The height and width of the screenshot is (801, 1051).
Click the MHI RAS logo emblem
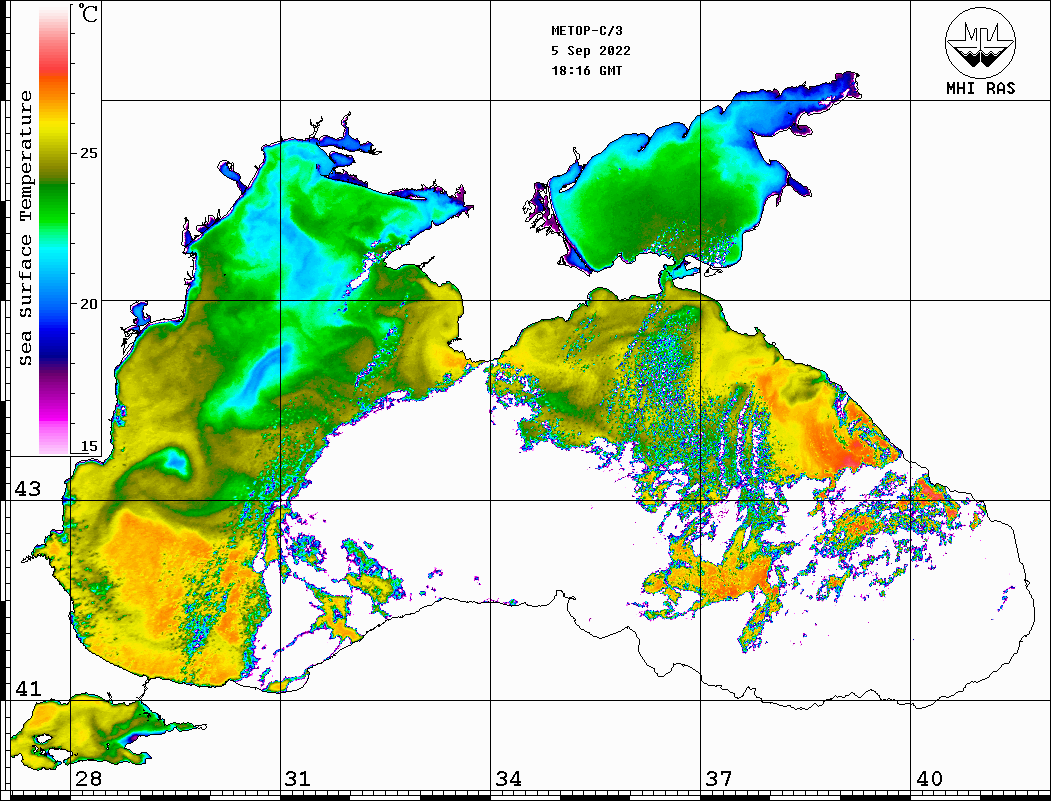[x=980, y=42]
